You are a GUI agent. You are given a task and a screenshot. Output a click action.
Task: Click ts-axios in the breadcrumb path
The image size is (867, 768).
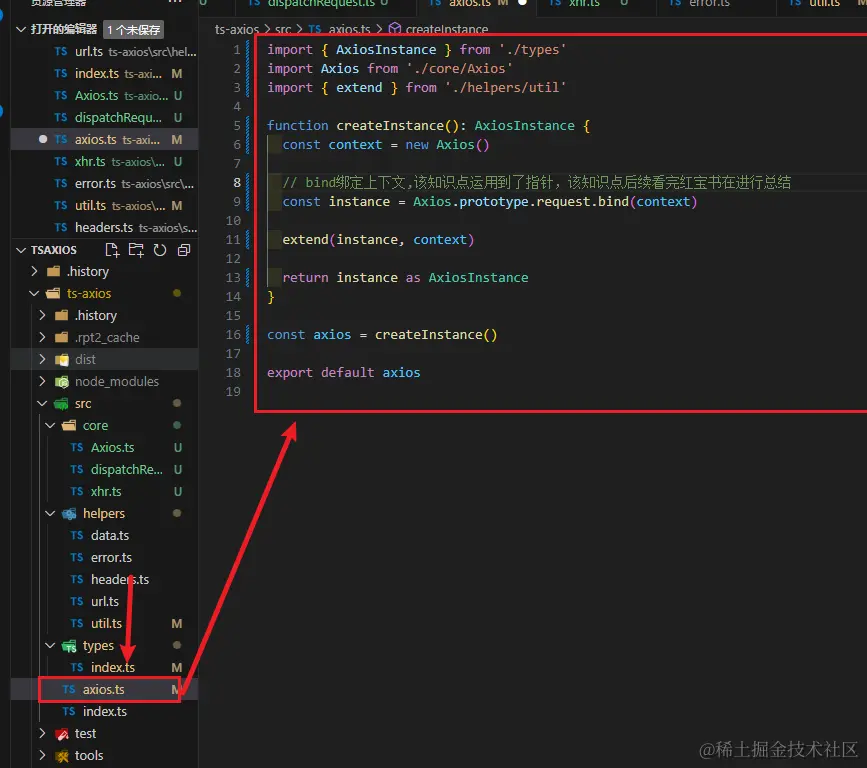[x=237, y=29]
